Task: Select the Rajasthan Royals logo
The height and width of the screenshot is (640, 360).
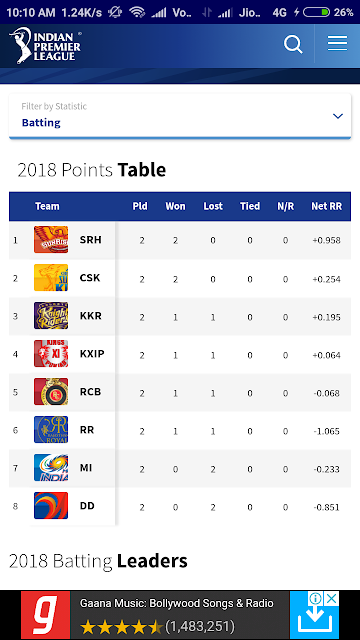Action: point(51,429)
